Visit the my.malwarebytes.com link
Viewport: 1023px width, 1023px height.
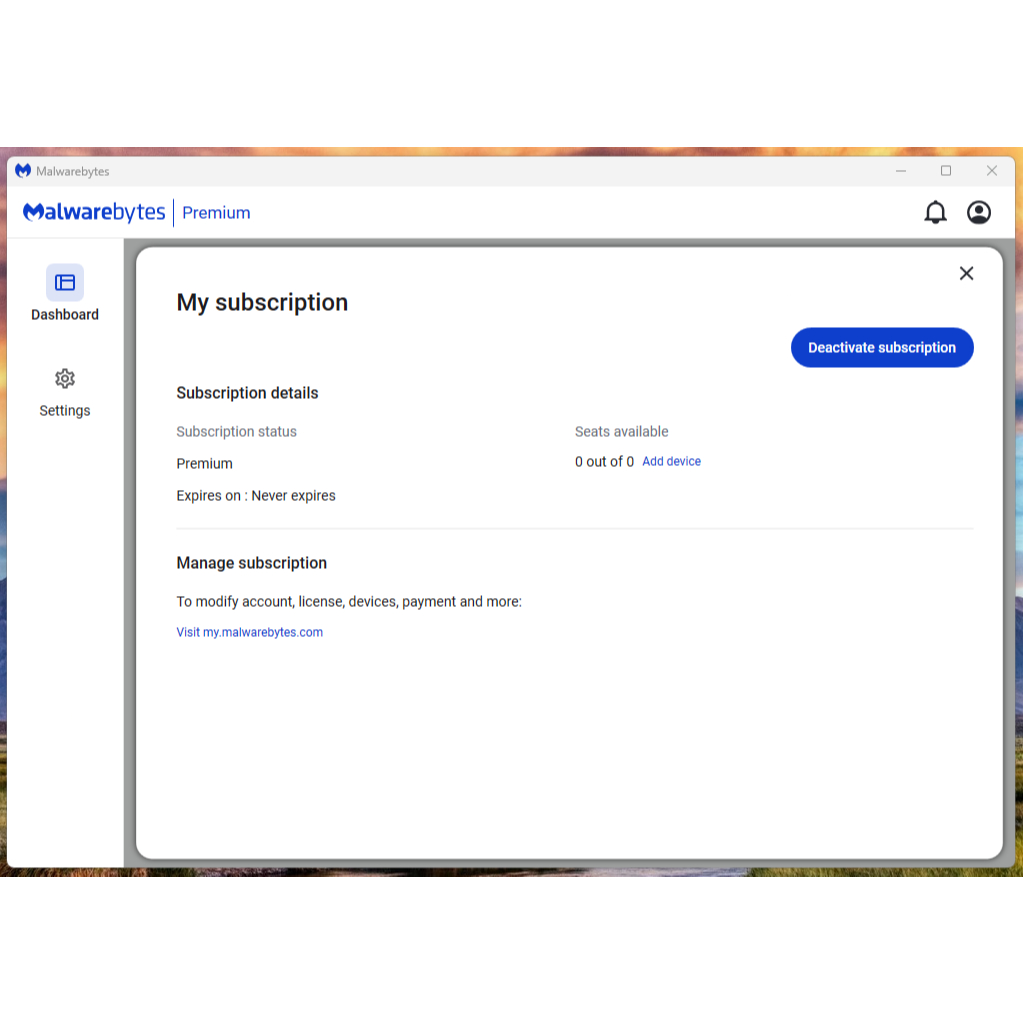(x=249, y=632)
